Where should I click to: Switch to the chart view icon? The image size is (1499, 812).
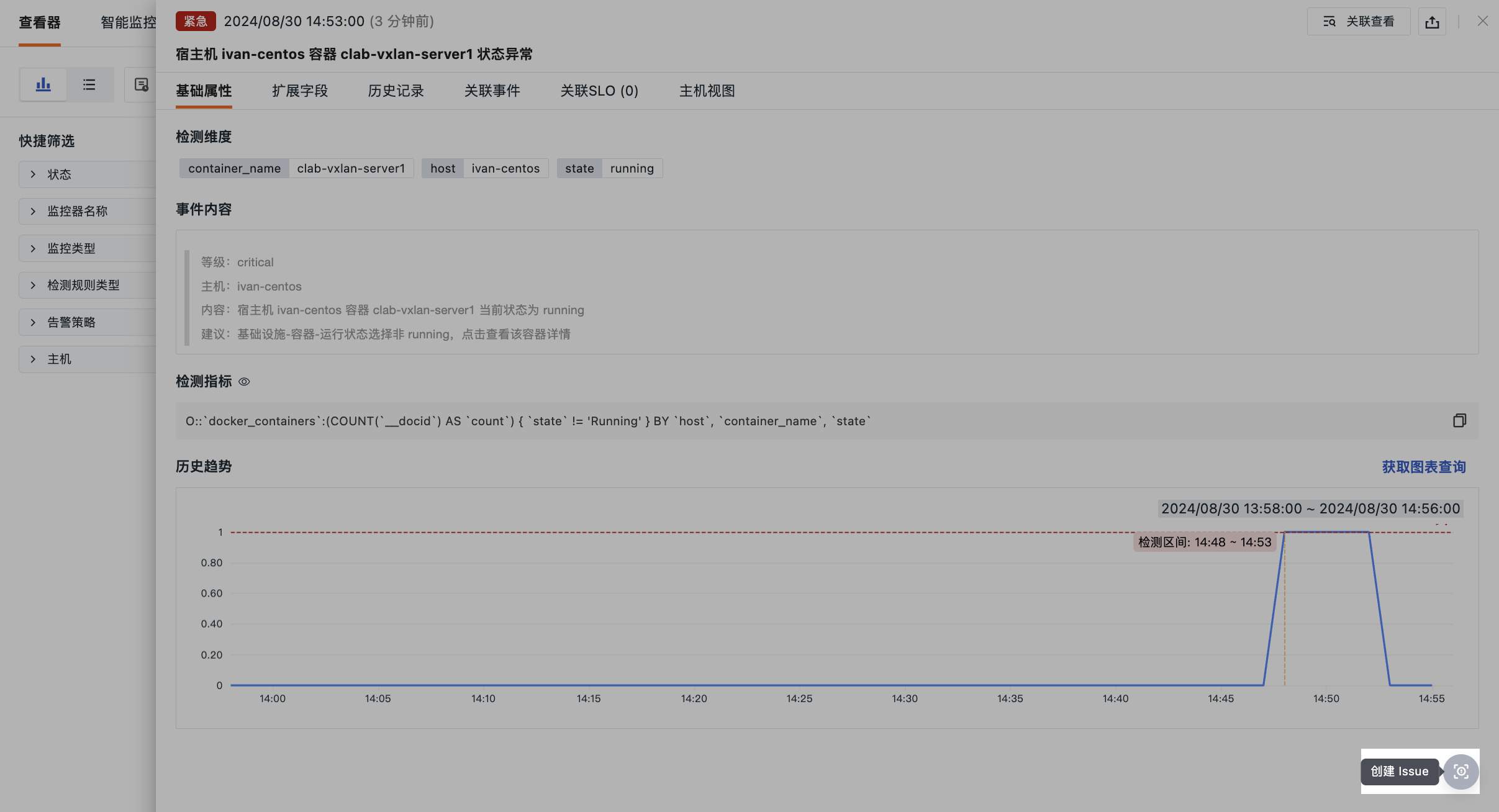click(43, 84)
